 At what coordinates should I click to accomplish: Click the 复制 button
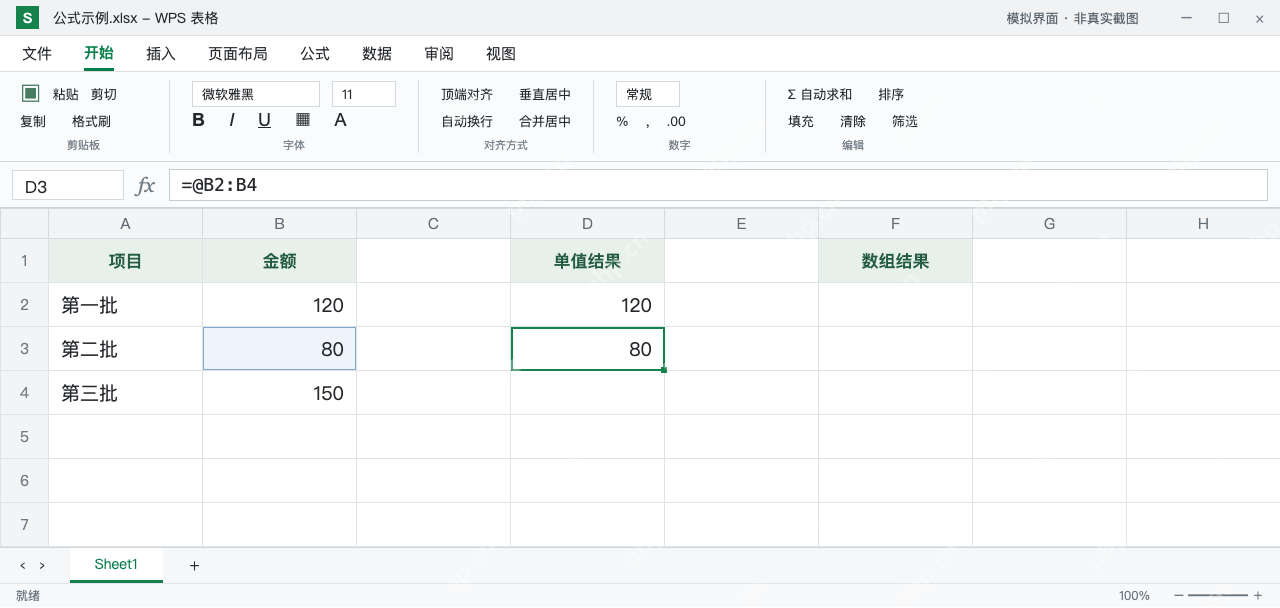tap(33, 121)
